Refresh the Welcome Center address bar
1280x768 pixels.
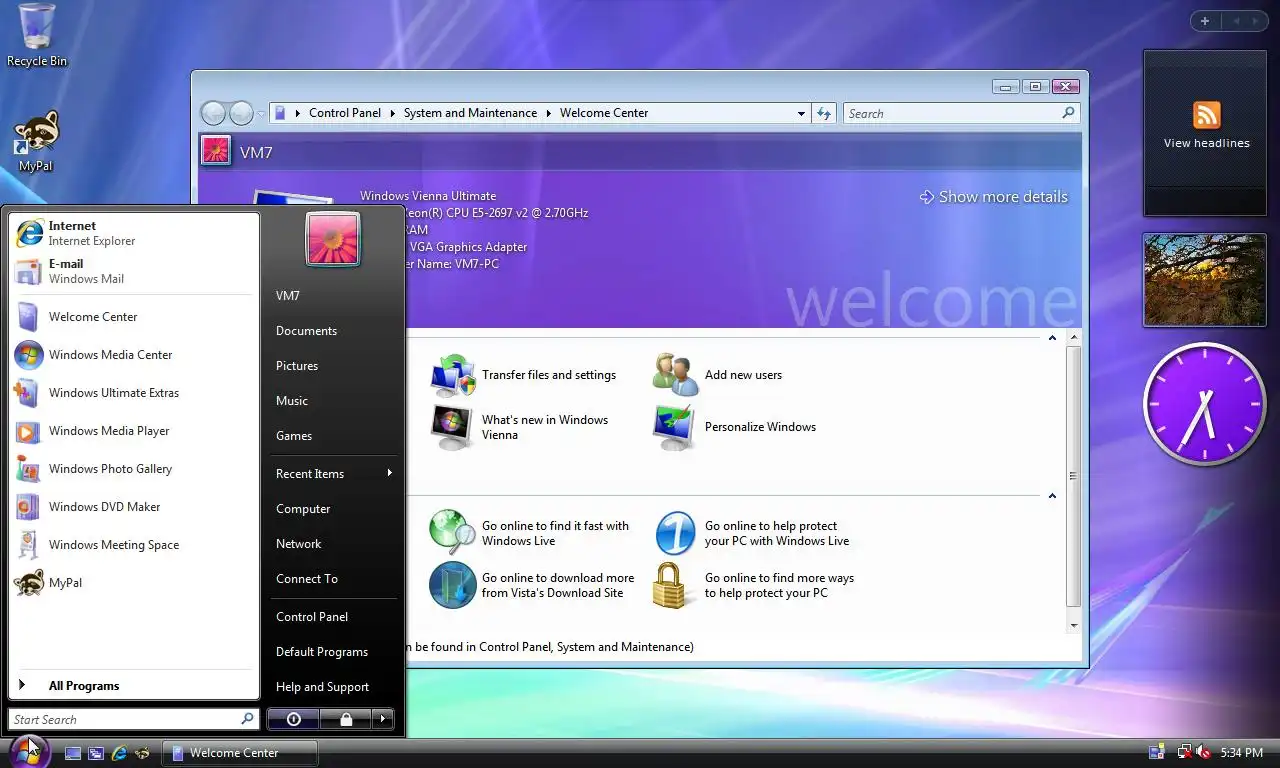click(824, 113)
